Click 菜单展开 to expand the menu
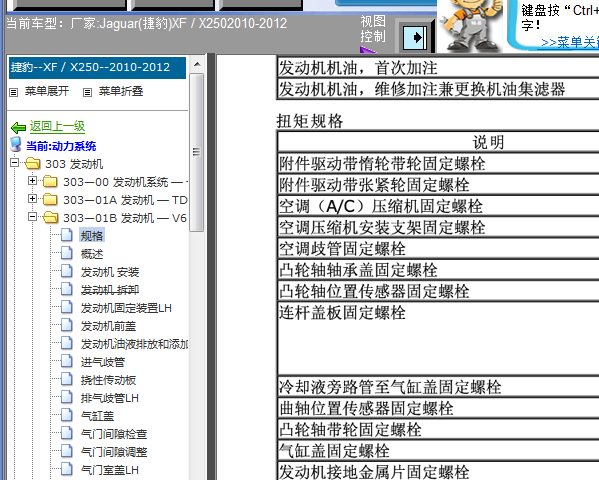This screenshot has height=480, width=599. pos(47,91)
